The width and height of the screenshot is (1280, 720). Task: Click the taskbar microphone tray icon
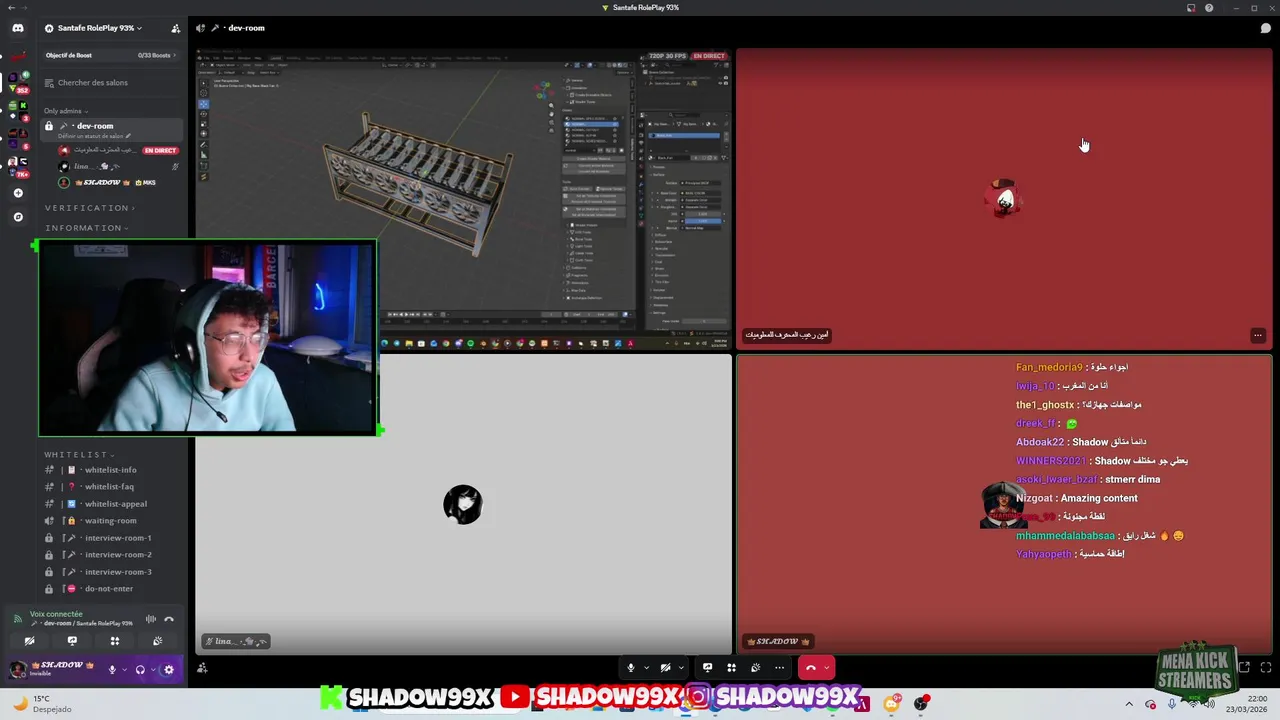(x=1172, y=704)
